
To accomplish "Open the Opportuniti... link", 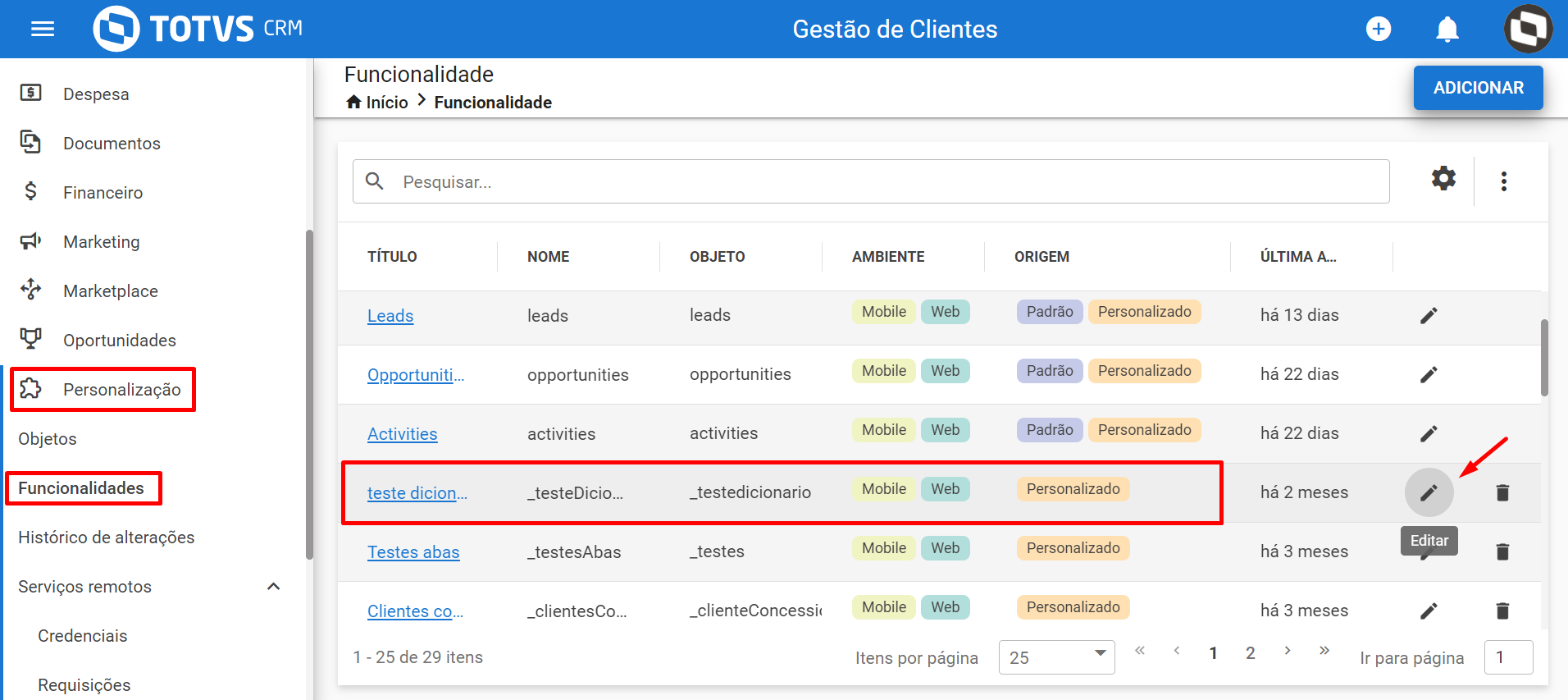I will pyautogui.click(x=416, y=375).
